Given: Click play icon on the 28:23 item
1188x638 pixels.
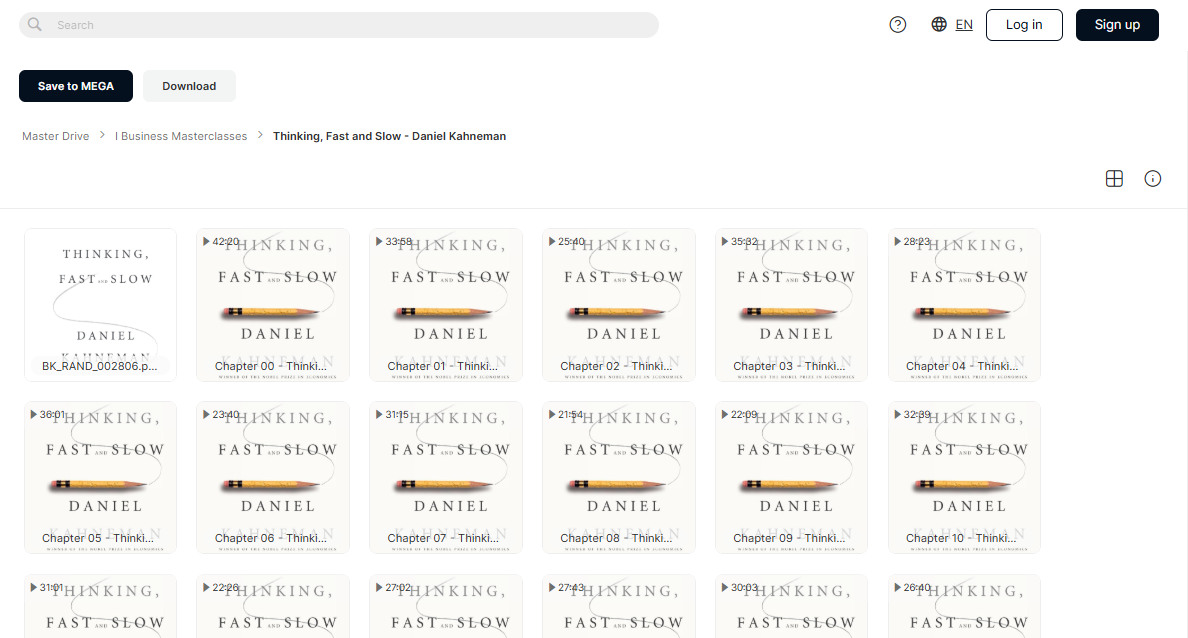Looking at the screenshot, I should coord(897,242).
